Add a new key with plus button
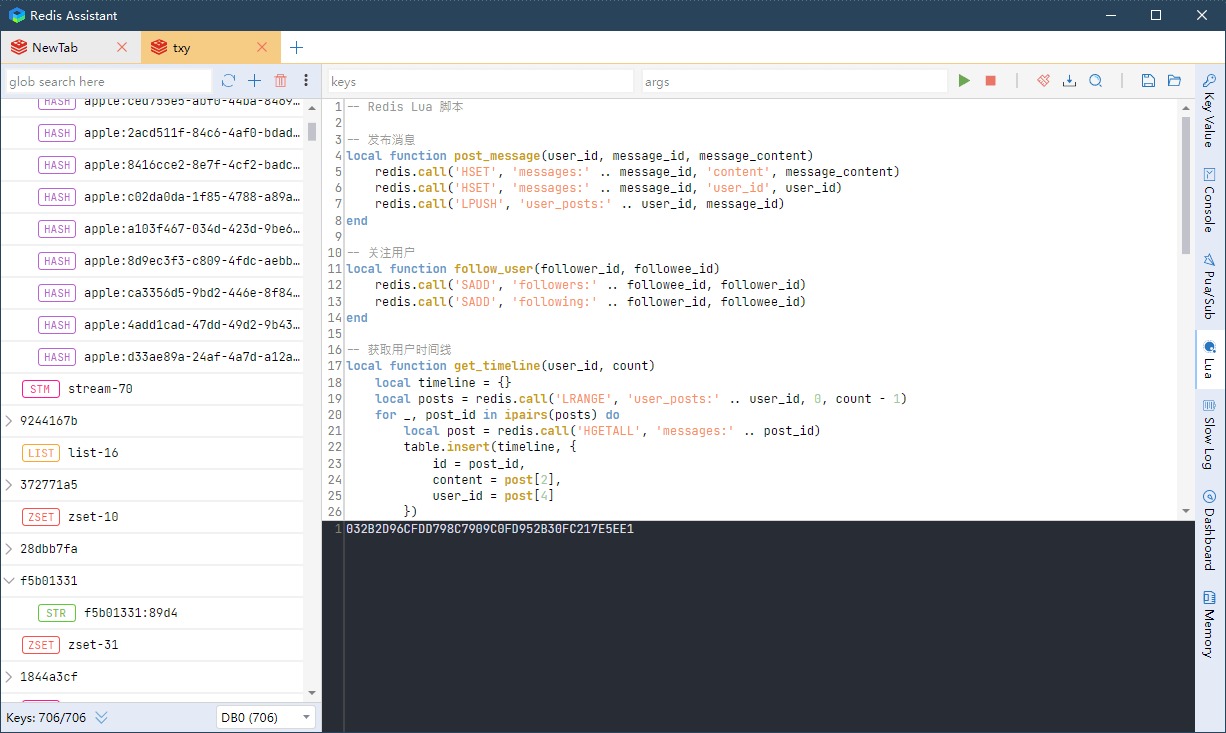Screen dimensions: 1226x733 click(253, 80)
